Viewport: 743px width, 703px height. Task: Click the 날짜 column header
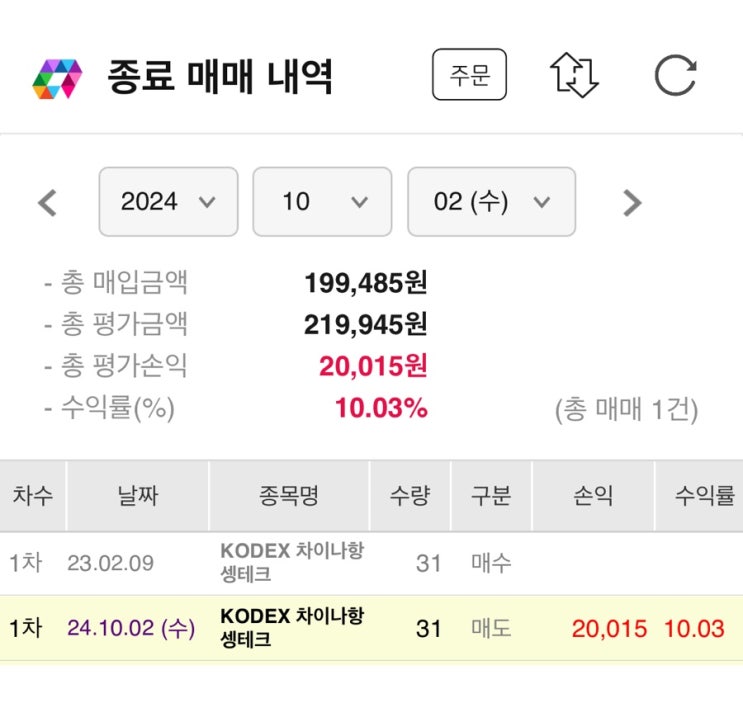pyautogui.click(x=137, y=496)
